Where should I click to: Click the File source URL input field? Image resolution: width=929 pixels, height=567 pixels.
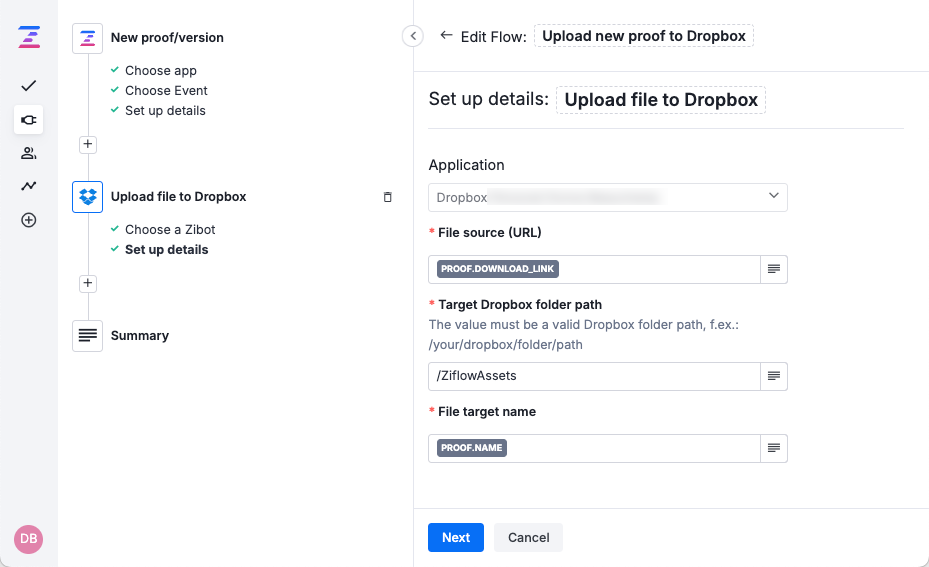[x=594, y=270]
